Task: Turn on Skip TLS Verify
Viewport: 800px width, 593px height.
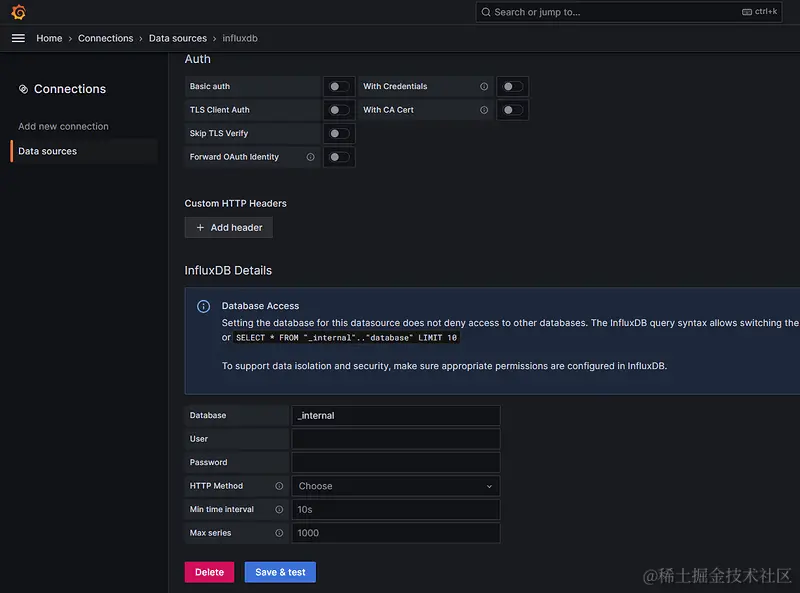Action: [340, 134]
